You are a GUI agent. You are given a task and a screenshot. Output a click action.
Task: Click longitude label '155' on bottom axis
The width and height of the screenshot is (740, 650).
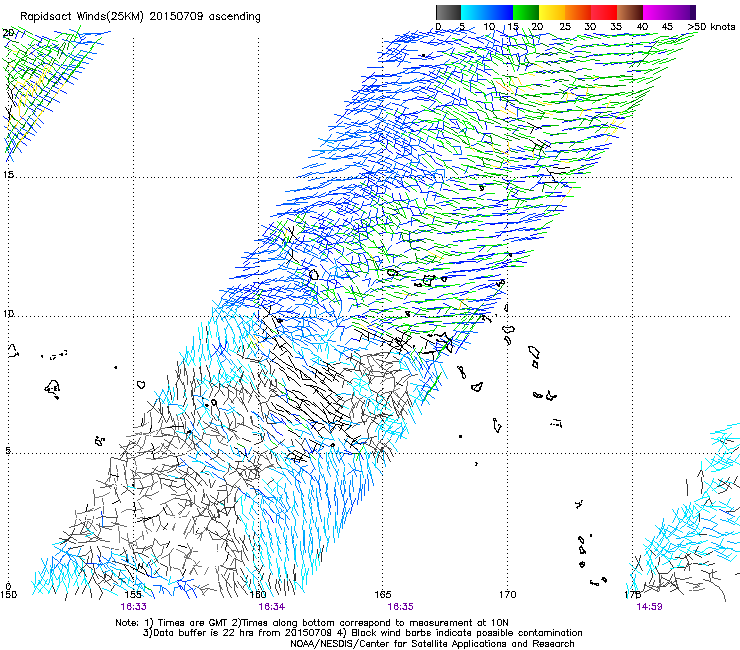click(x=134, y=595)
